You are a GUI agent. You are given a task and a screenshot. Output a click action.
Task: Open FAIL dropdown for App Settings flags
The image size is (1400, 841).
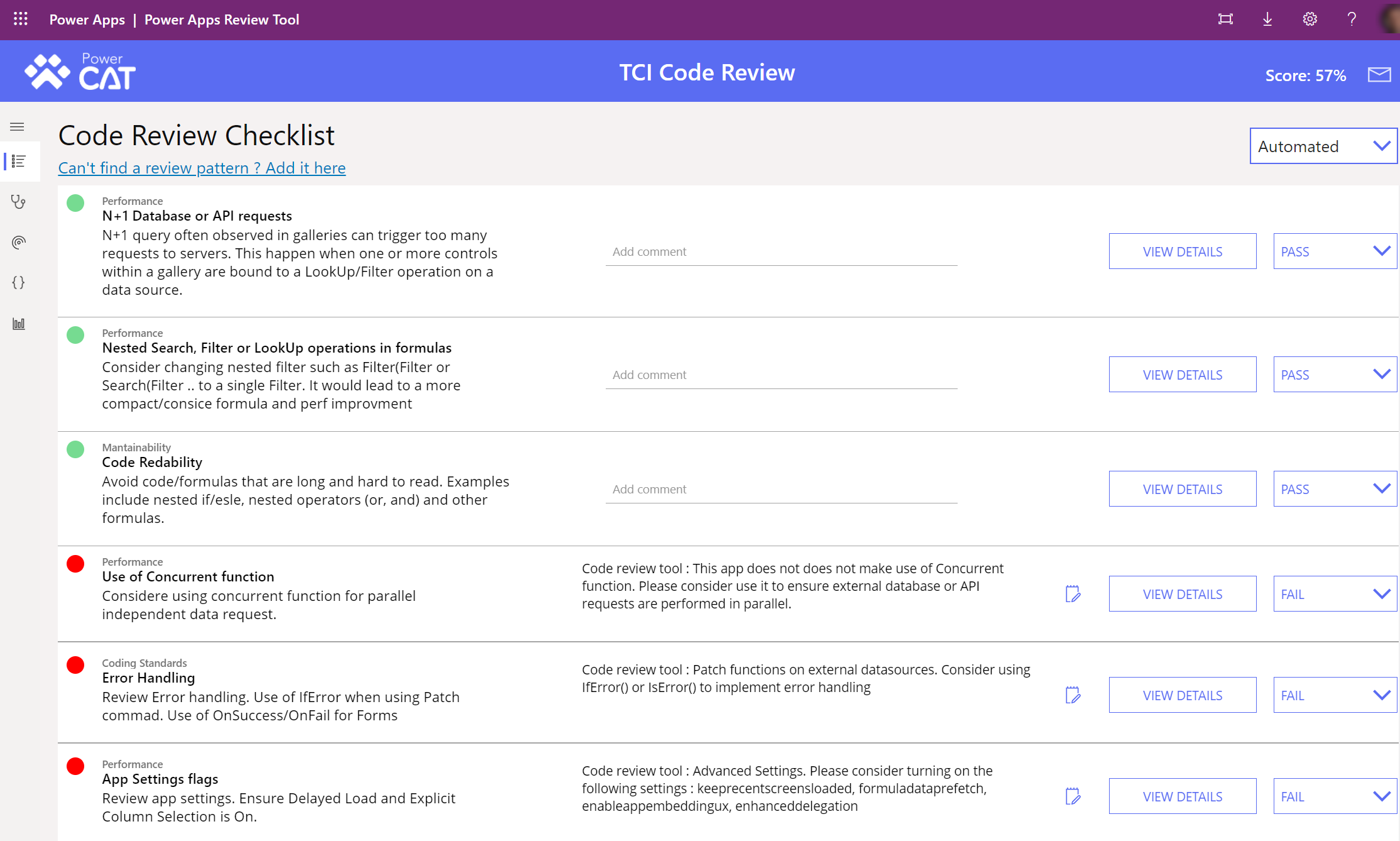pos(1335,796)
